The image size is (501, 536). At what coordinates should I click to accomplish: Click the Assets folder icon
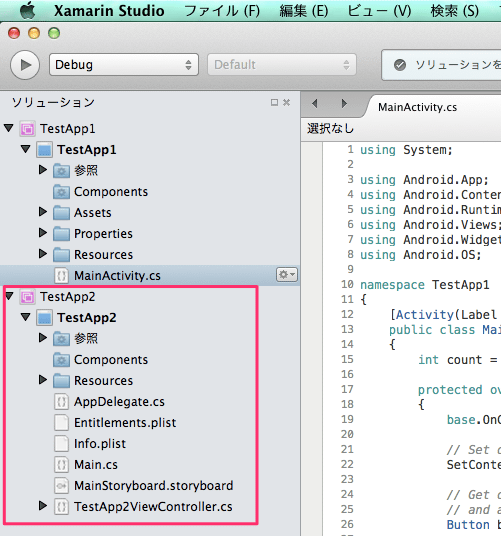(x=62, y=213)
